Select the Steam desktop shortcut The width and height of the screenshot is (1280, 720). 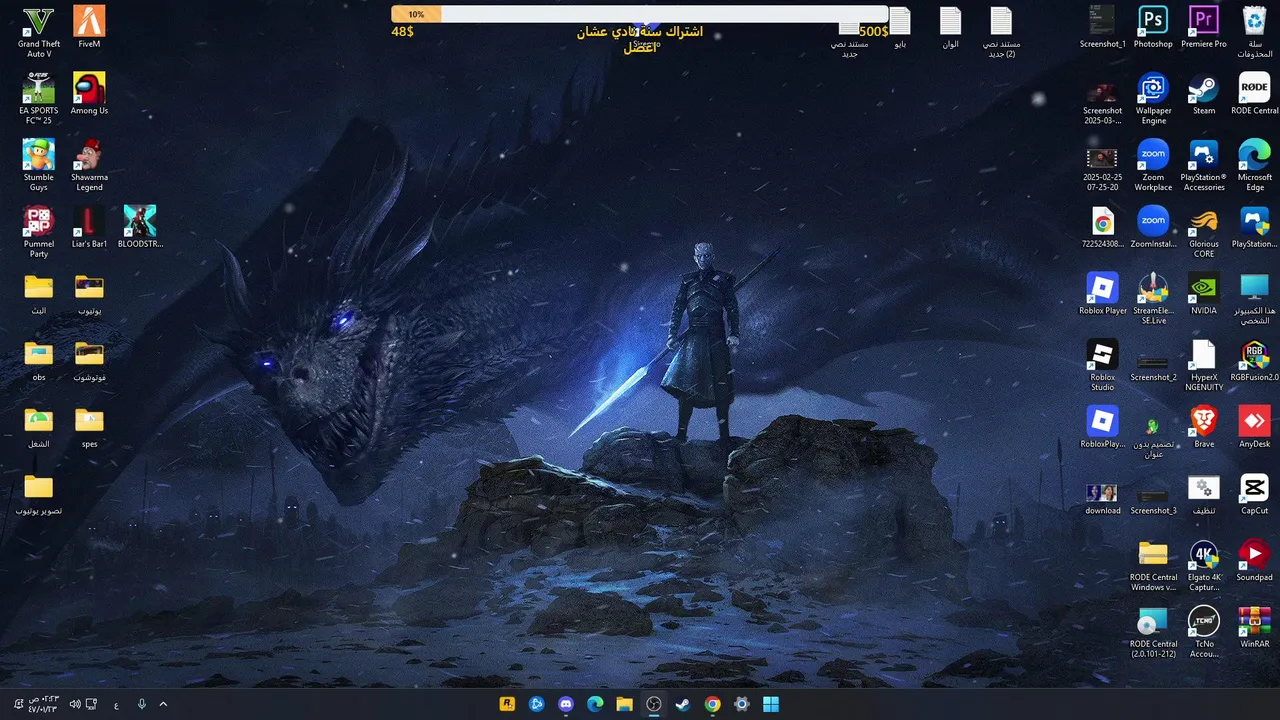(1204, 94)
